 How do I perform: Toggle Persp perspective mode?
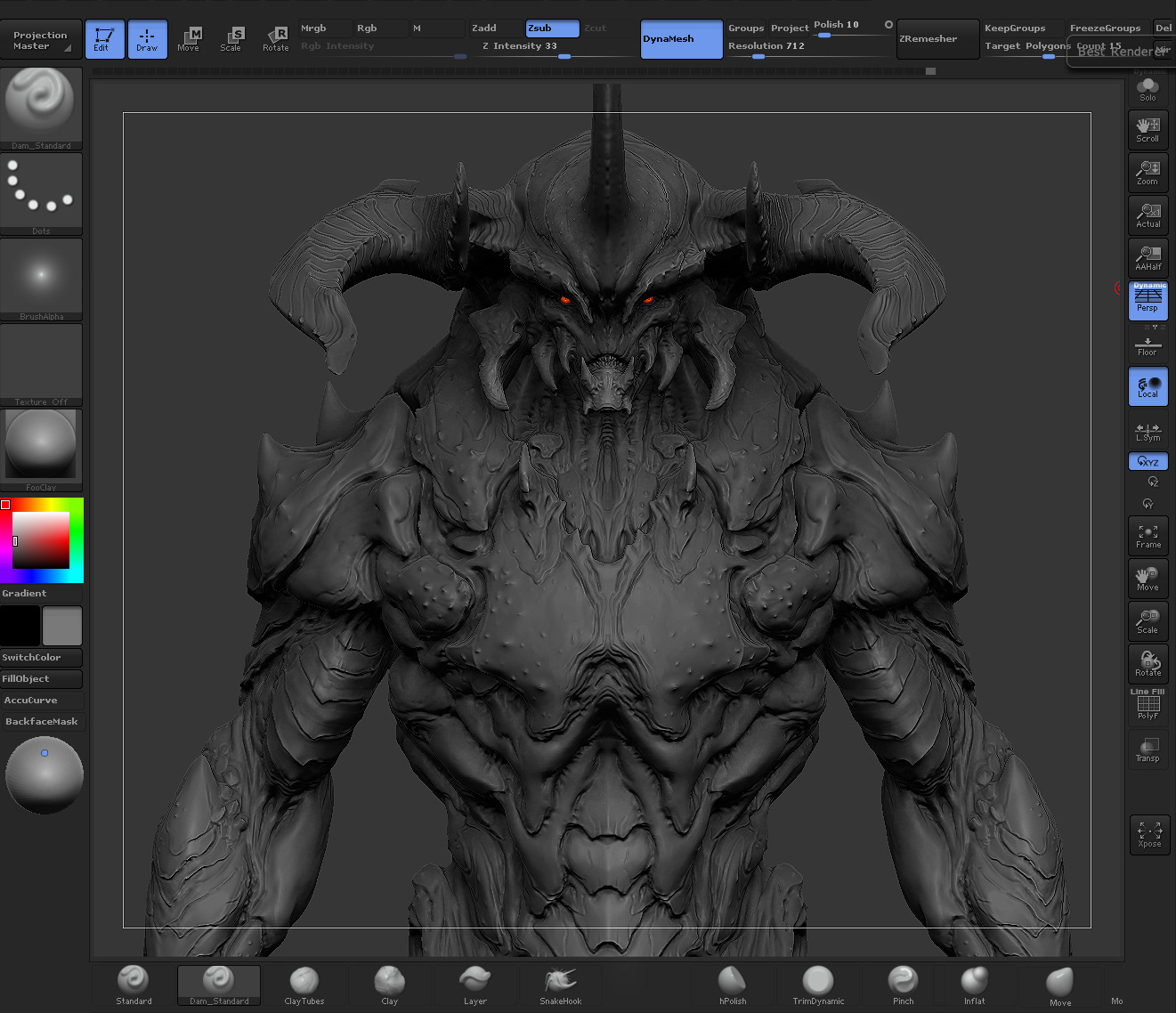(1148, 301)
